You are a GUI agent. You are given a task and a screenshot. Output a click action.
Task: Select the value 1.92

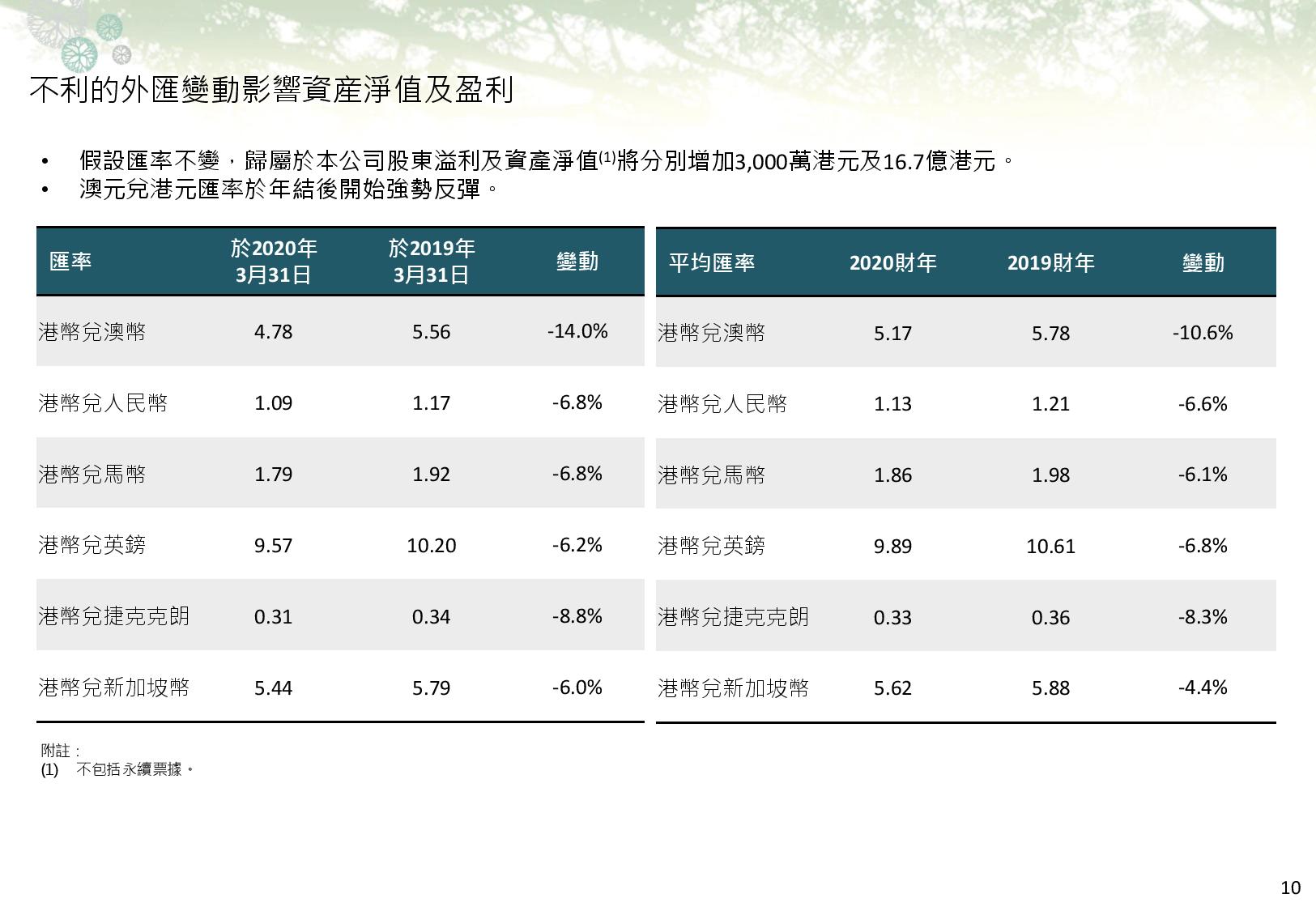432,474
